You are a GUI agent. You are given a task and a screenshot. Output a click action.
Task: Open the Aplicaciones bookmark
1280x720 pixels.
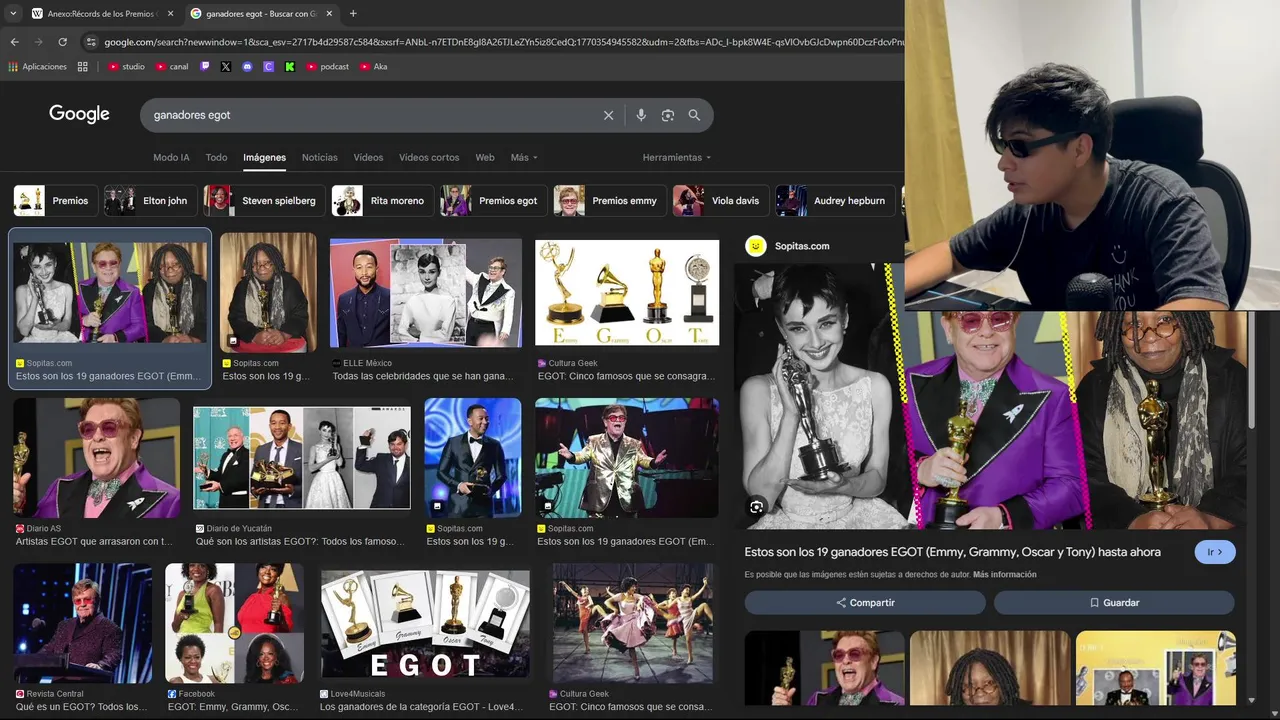point(38,67)
